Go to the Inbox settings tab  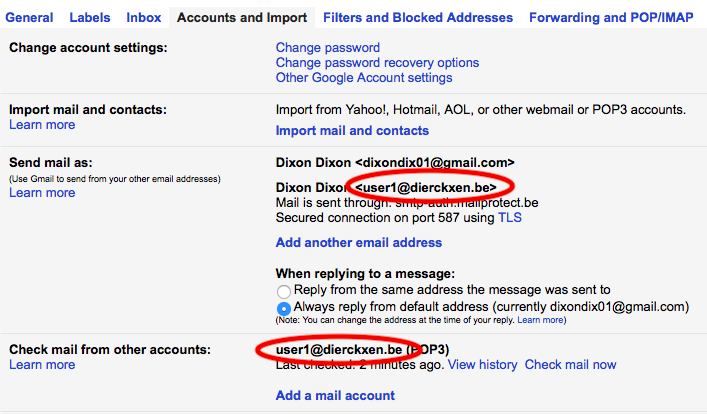point(144,18)
